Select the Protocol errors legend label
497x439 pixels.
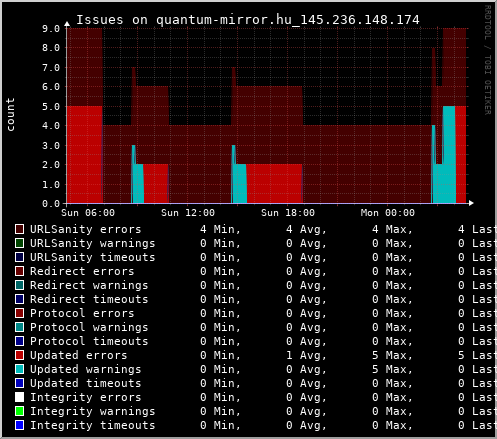pos(82,313)
